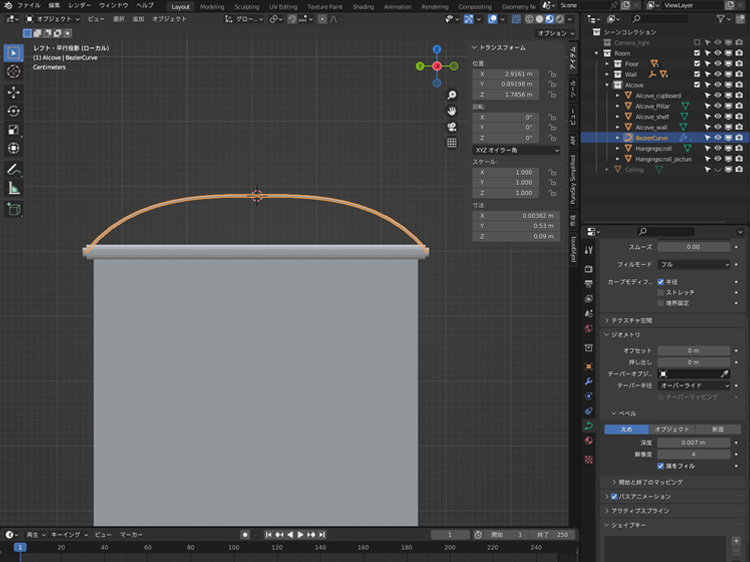Viewport: 750px width, 562px height.
Task: Enable the ストレッチ checkbox
Action: [x=661, y=292]
